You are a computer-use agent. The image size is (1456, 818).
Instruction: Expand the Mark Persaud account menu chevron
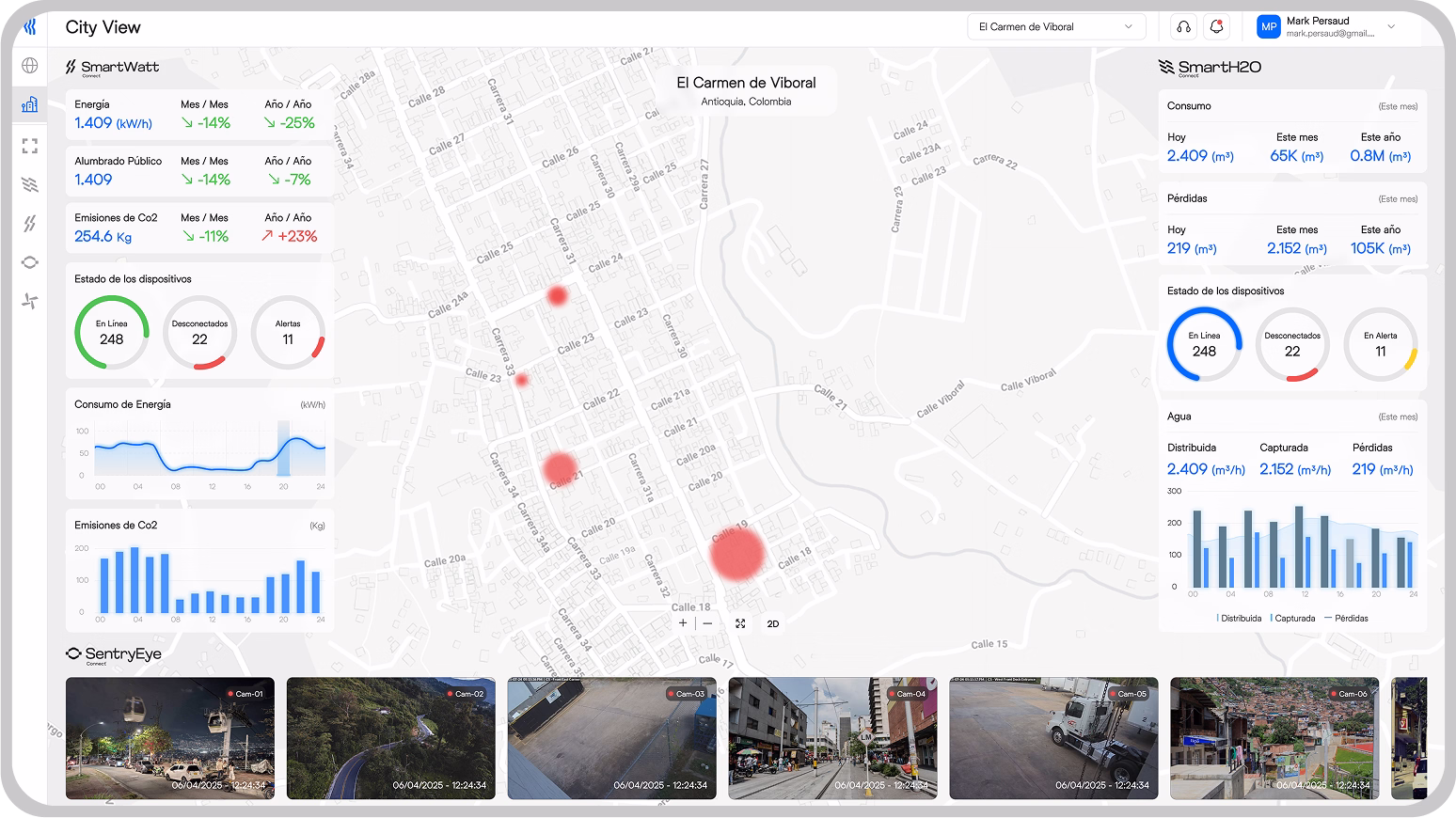(x=1391, y=27)
